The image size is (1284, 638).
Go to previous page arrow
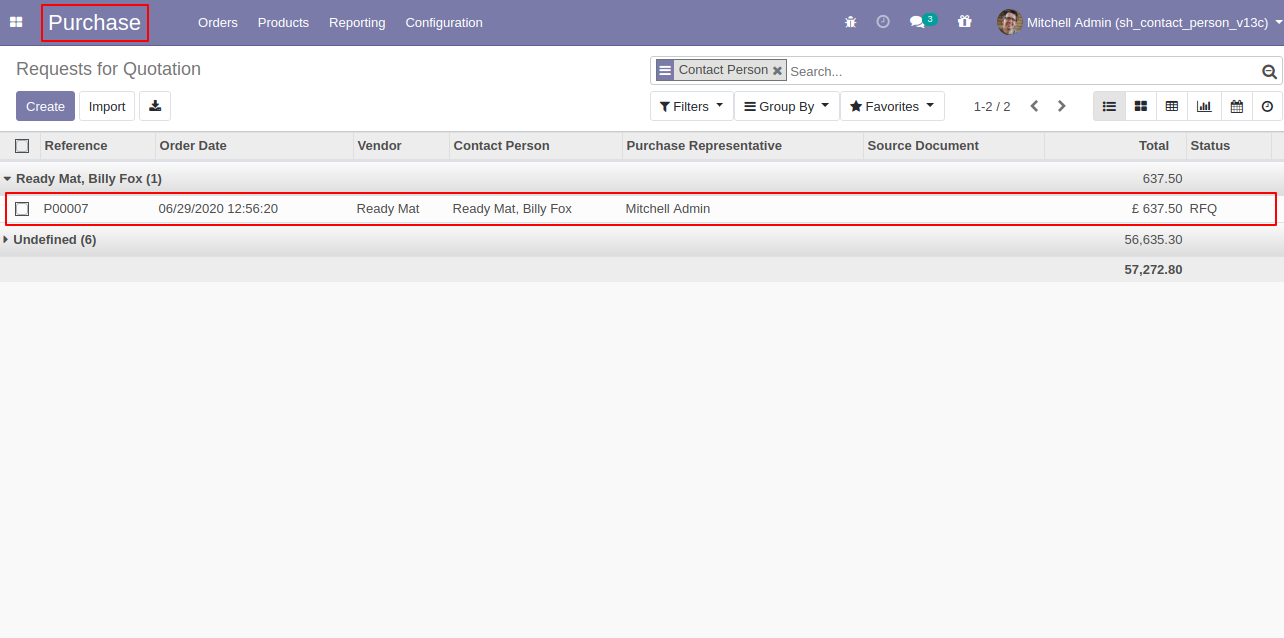[1035, 106]
